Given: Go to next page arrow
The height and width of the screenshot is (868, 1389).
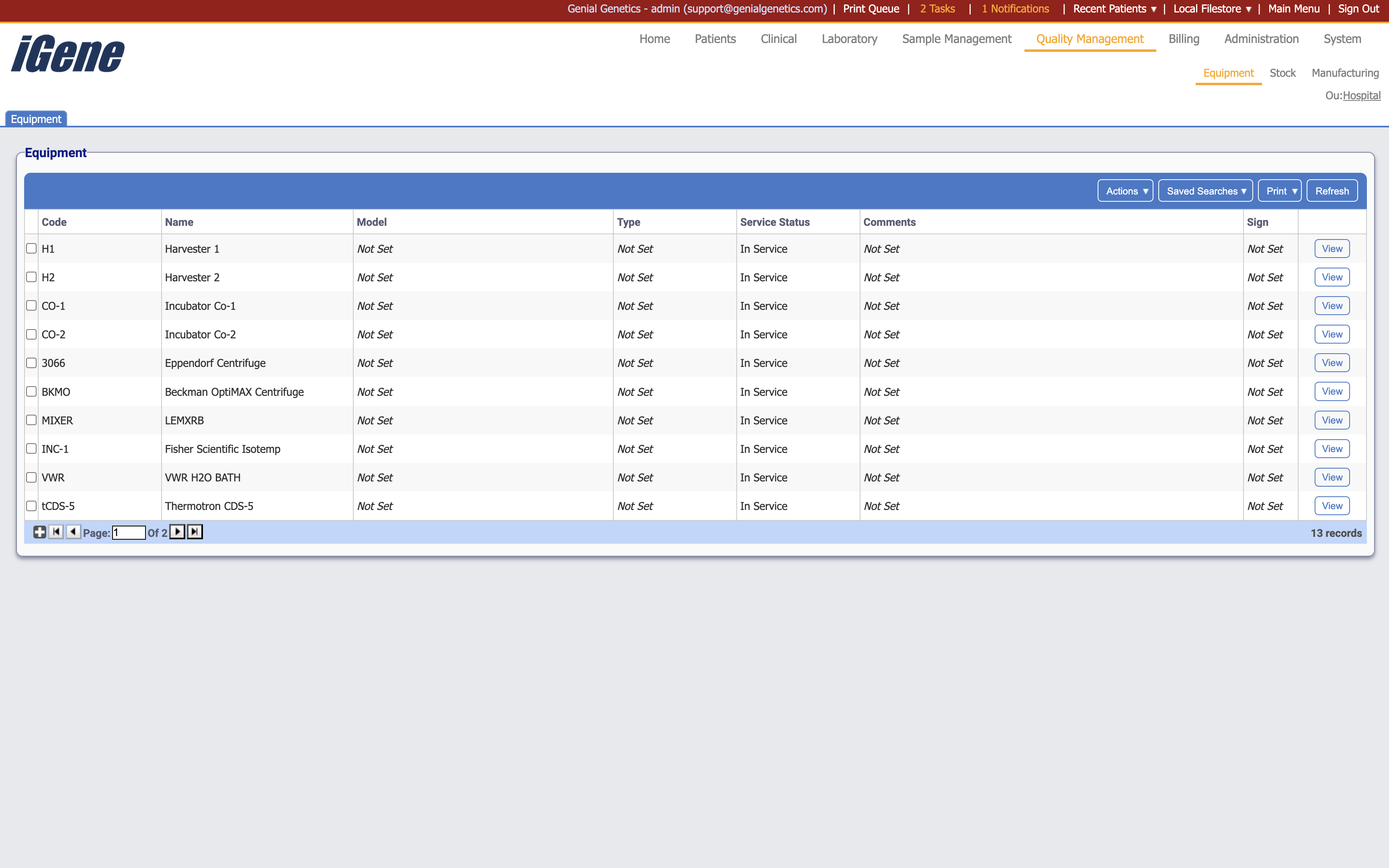Looking at the screenshot, I should pyautogui.click(x=177, y=532).
